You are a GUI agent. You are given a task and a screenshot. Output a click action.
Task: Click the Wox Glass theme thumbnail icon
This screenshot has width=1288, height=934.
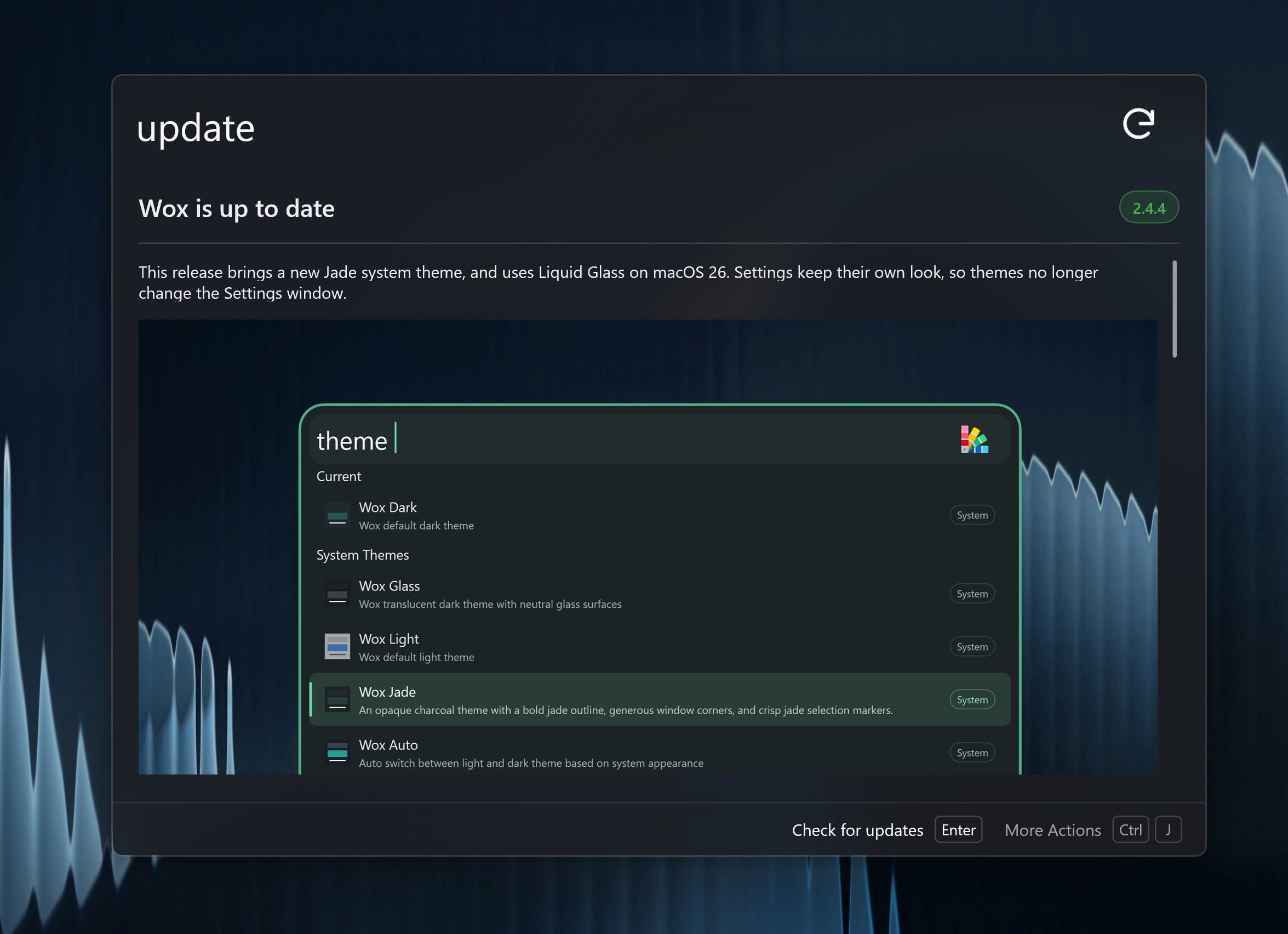(337, 594)
